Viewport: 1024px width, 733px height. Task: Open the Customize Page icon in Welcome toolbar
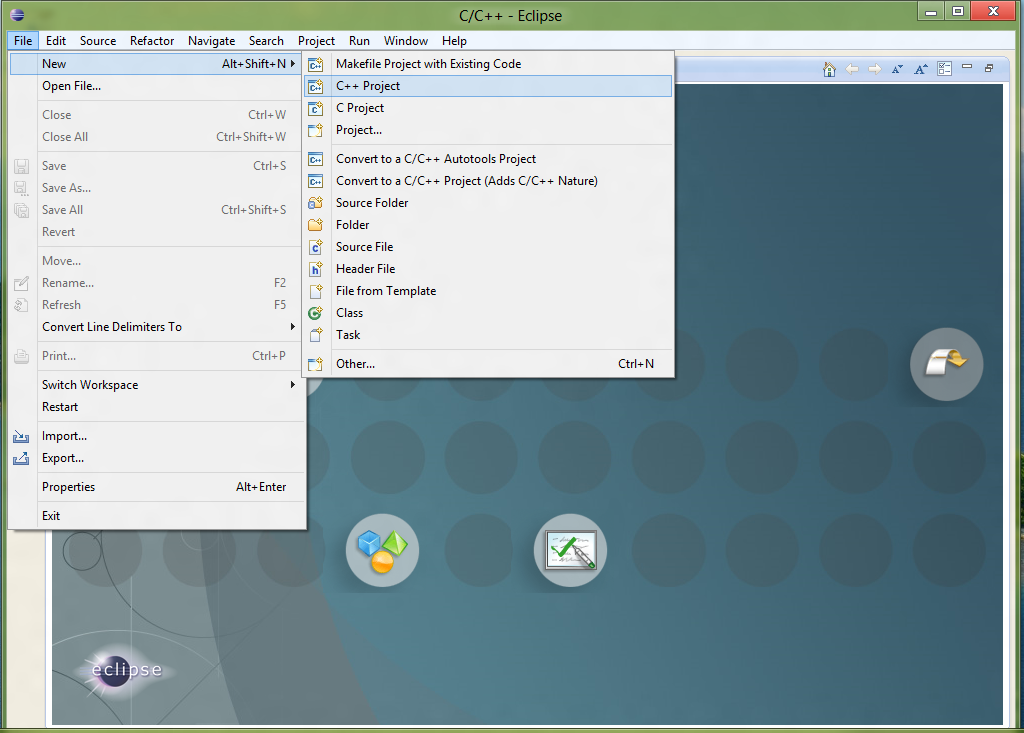[944, 69]
